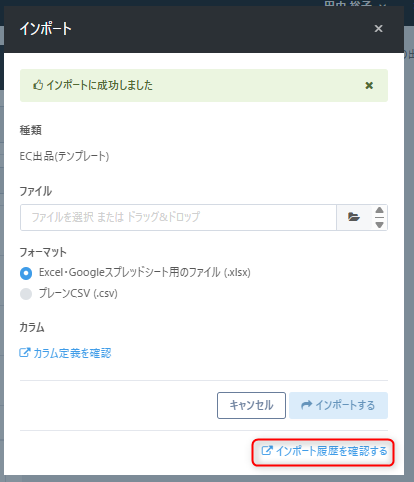This screenshot has width=414, height=482.
Task: Click the ファイルを選択 file input field
Action: (178, 217)
